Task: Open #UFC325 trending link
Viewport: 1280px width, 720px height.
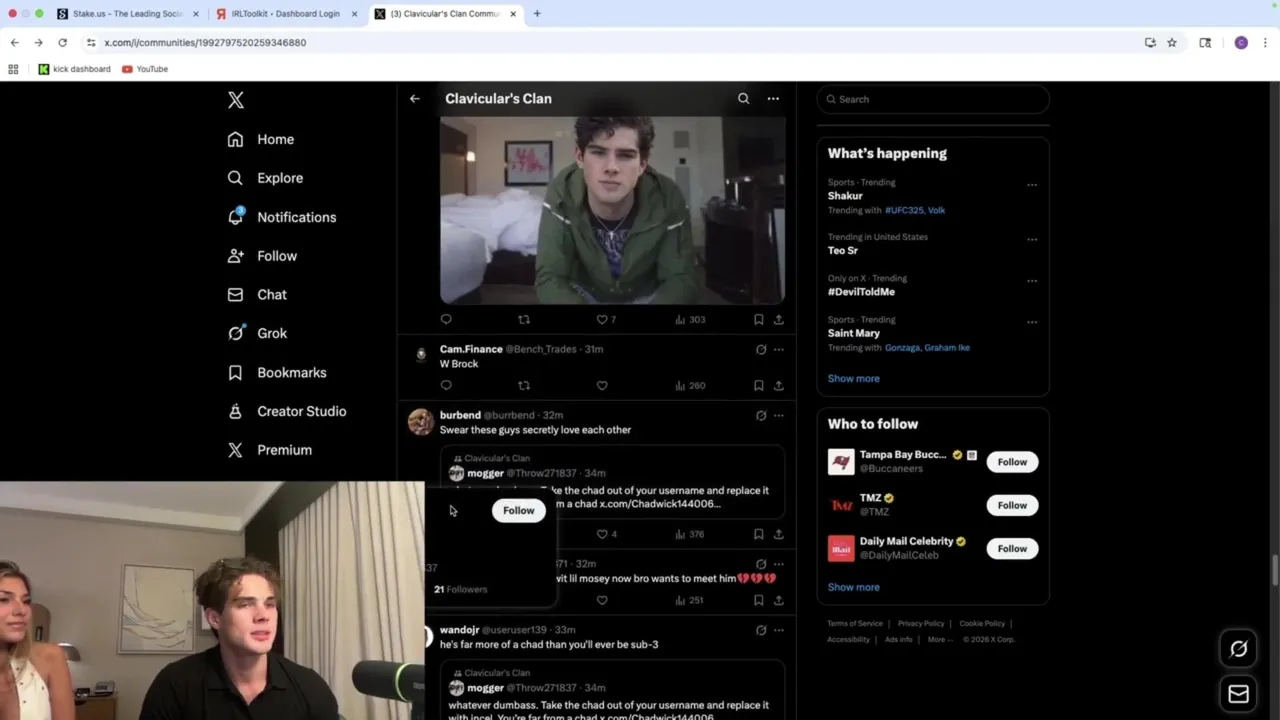Action: point(904,211)
